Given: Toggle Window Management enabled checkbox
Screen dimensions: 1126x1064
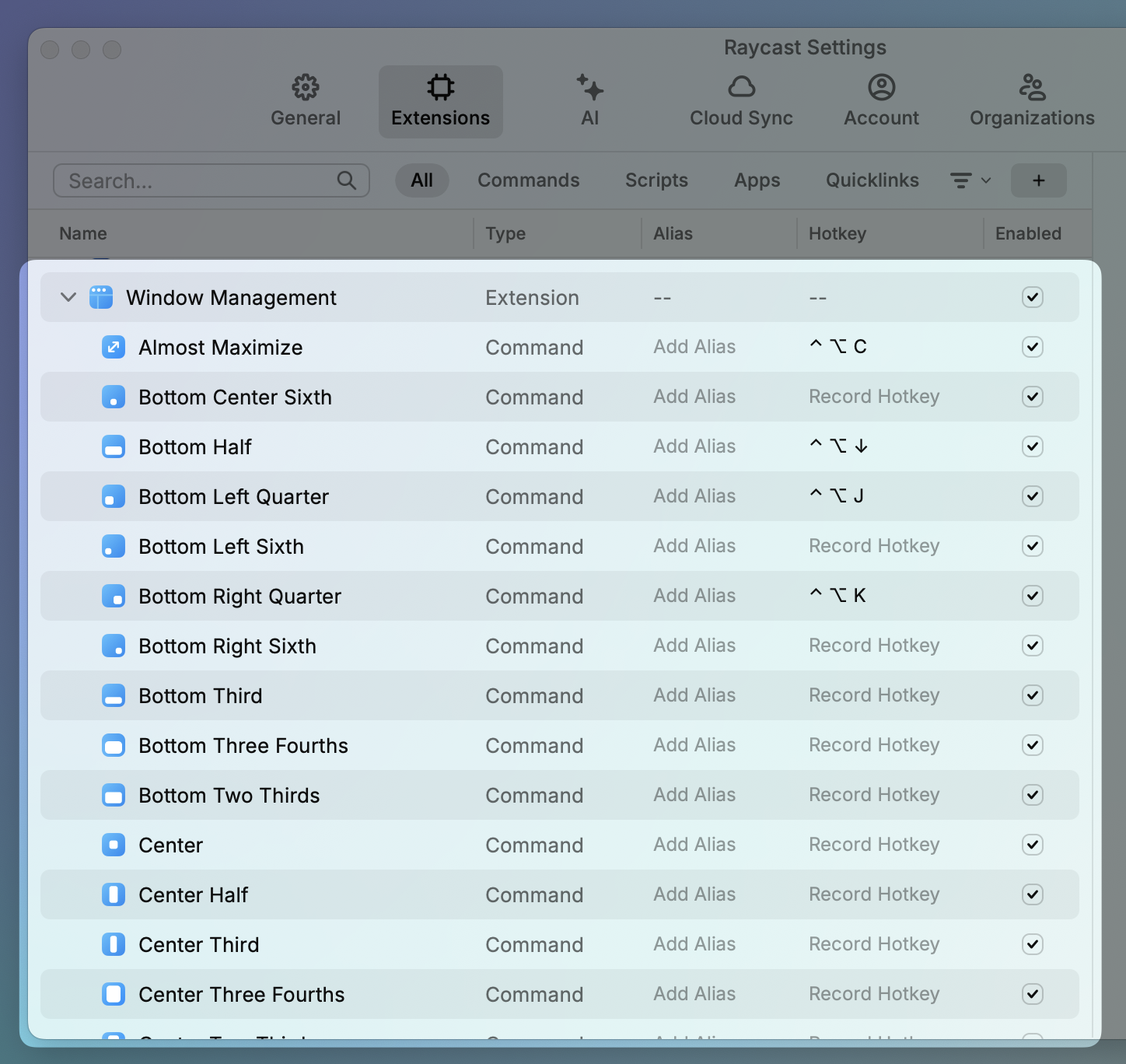Looking at the screenshot, I should click(x=1033, y=297).
